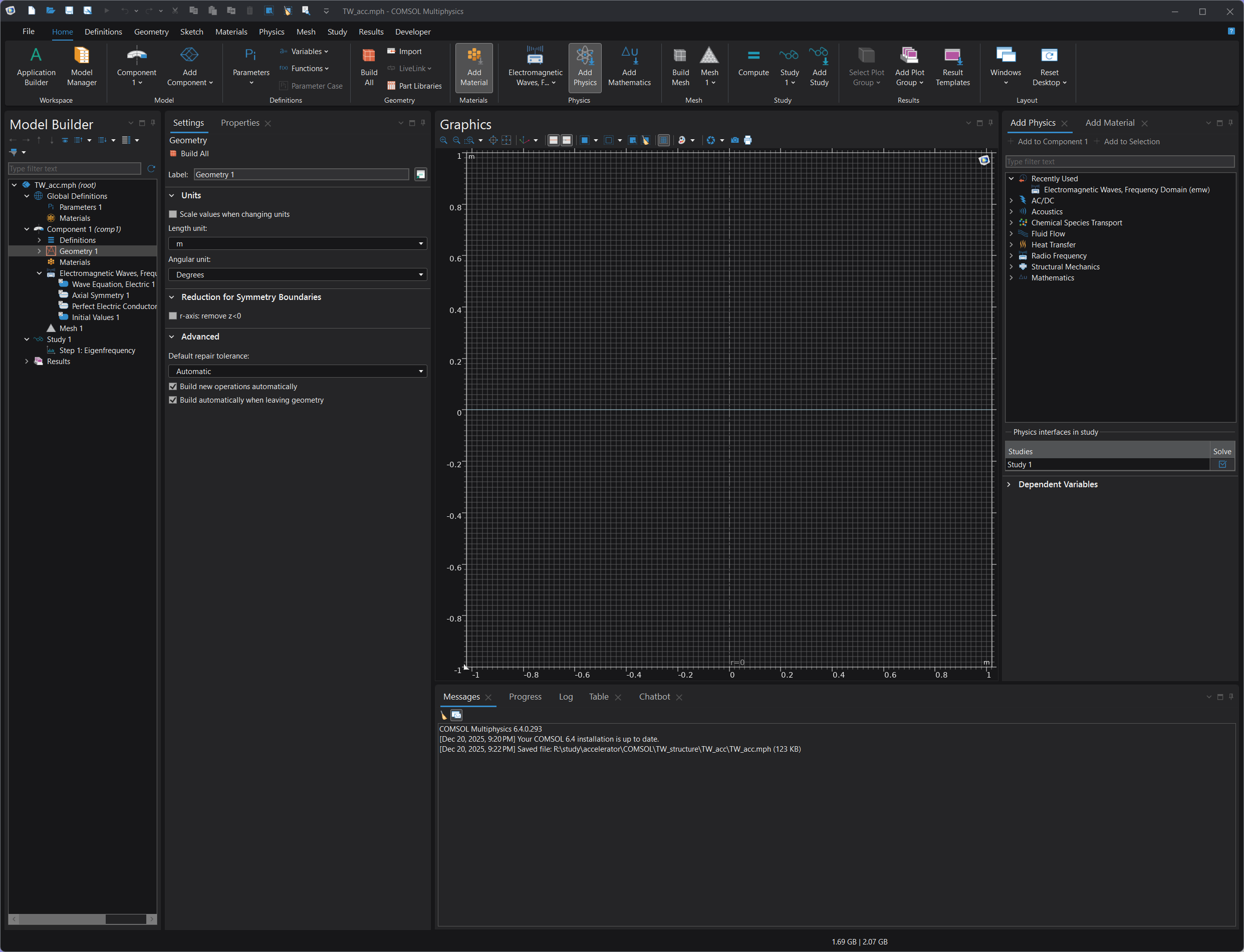Click the Graphics screenshot camera icon

[x=734, y=140]
